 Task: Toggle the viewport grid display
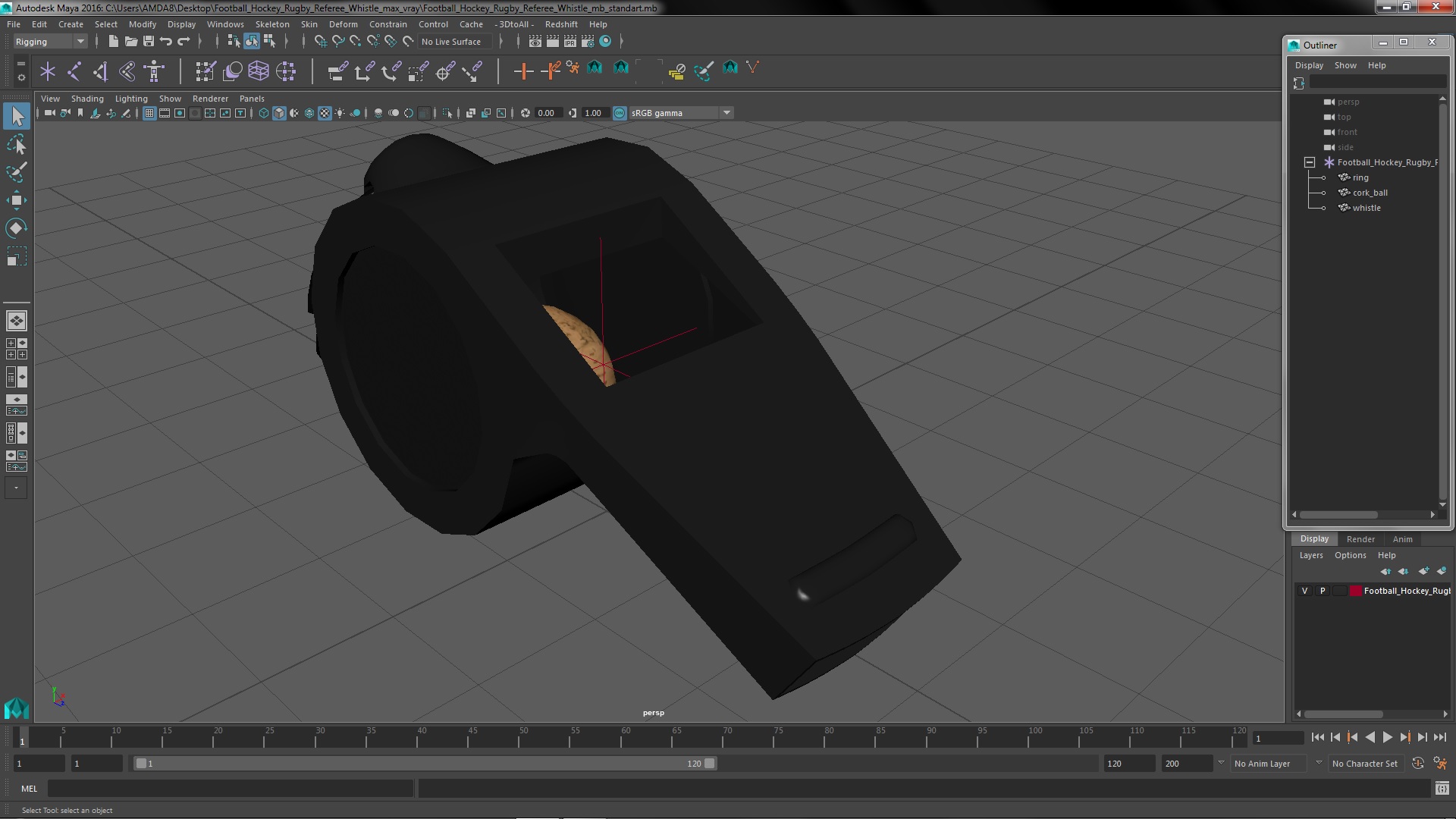tap(149, 113)
